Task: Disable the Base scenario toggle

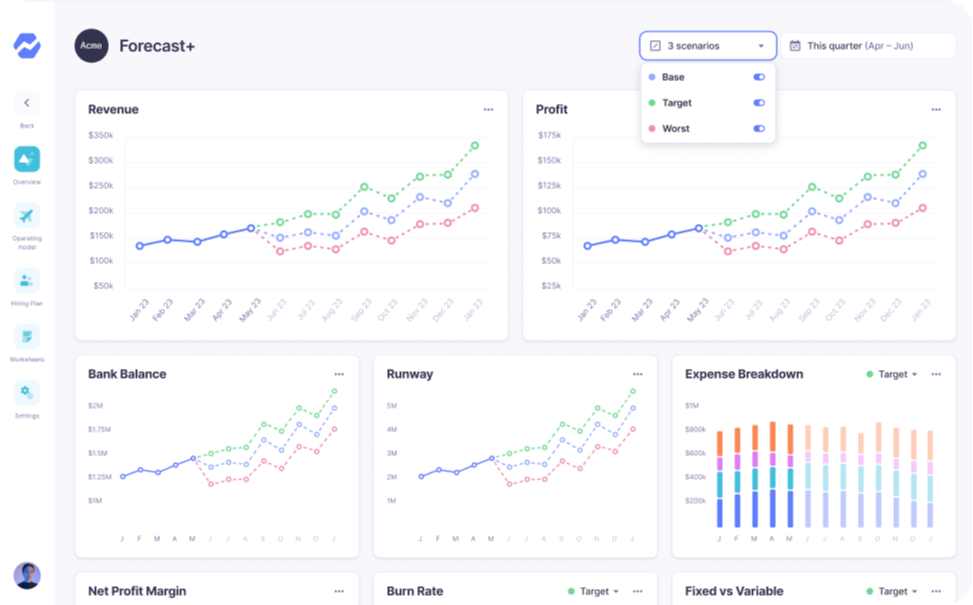Action: click(x=759, y=76)
